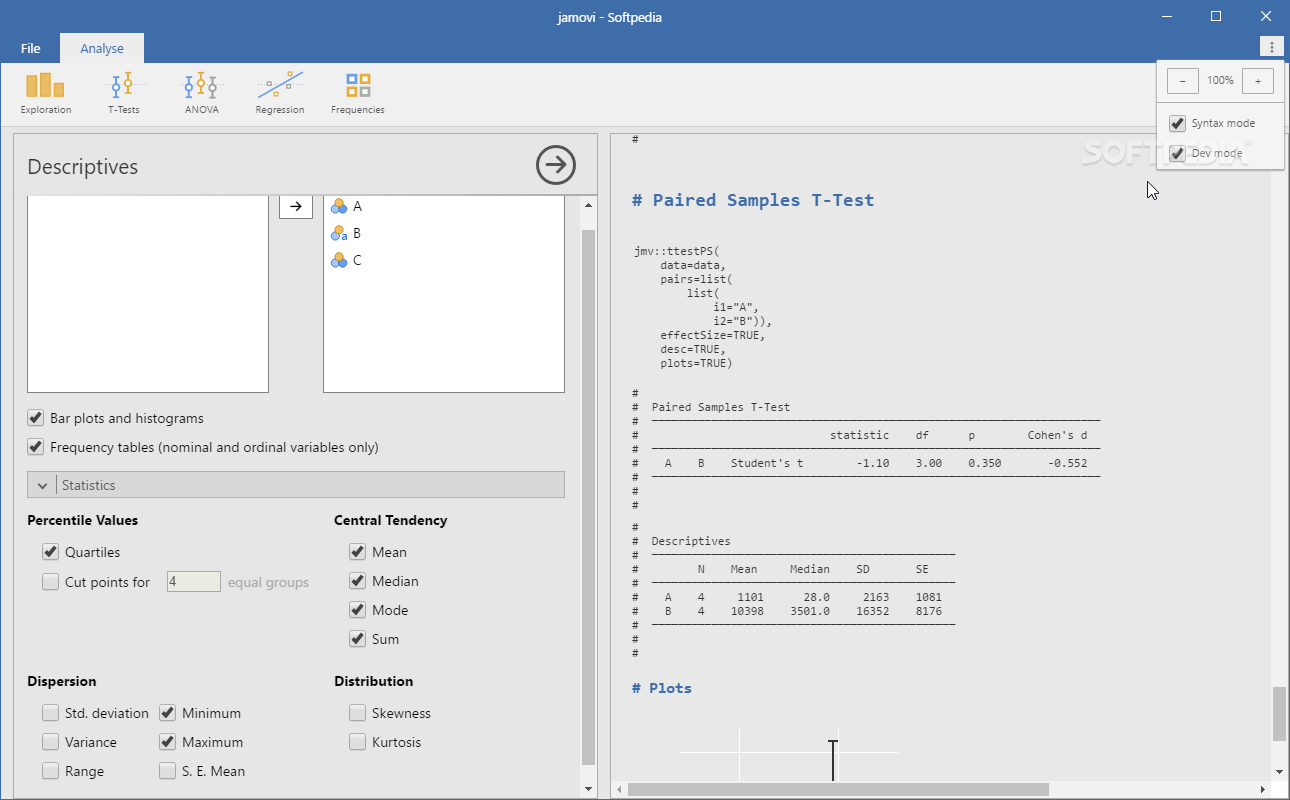Collapse the Statistics section
Image resolution: width=1290 pixels, height=800 pixels.
(296, 485)
